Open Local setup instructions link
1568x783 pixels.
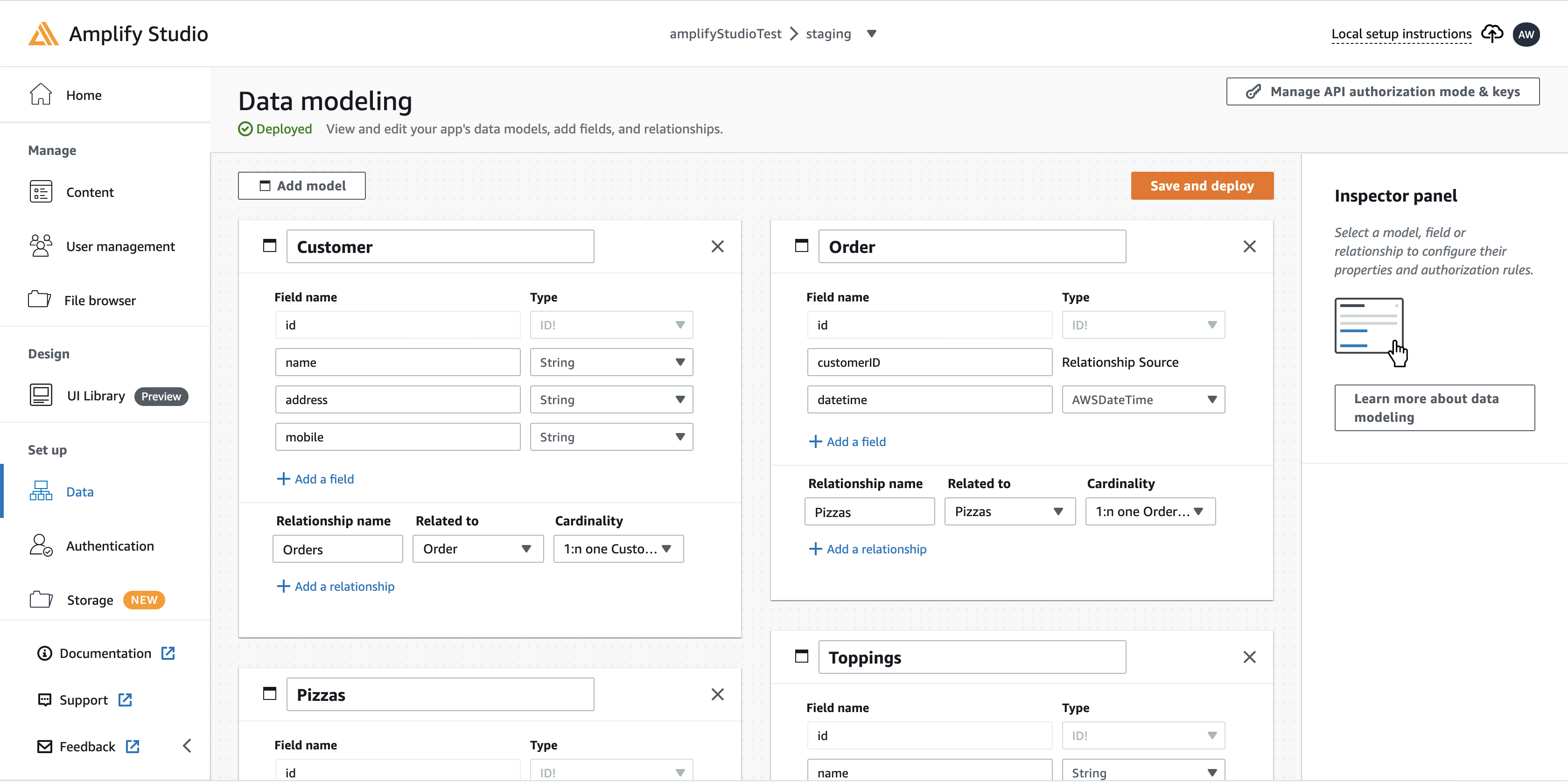[x=1401, y=34]
